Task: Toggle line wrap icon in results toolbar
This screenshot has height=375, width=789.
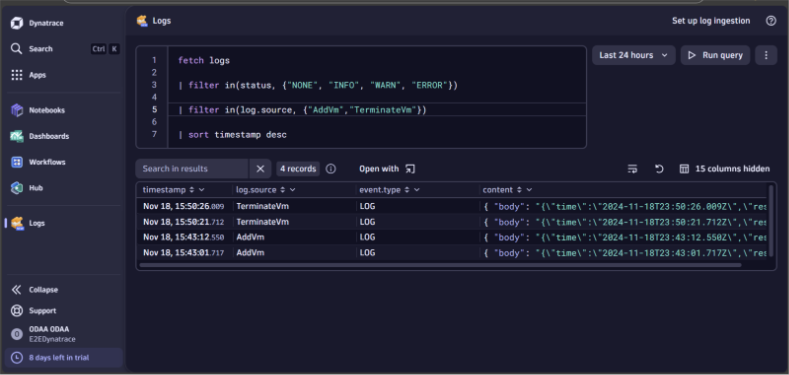Action: 633,169
